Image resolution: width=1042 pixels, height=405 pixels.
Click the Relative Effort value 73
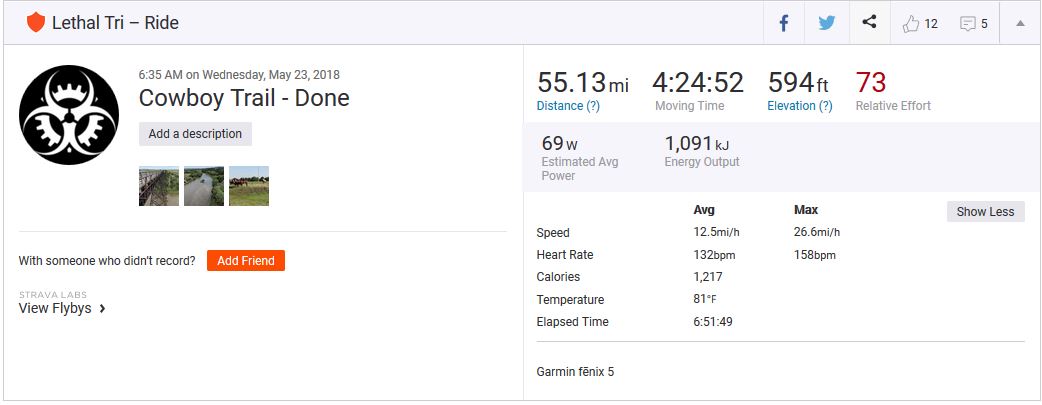tap(871, 82)
